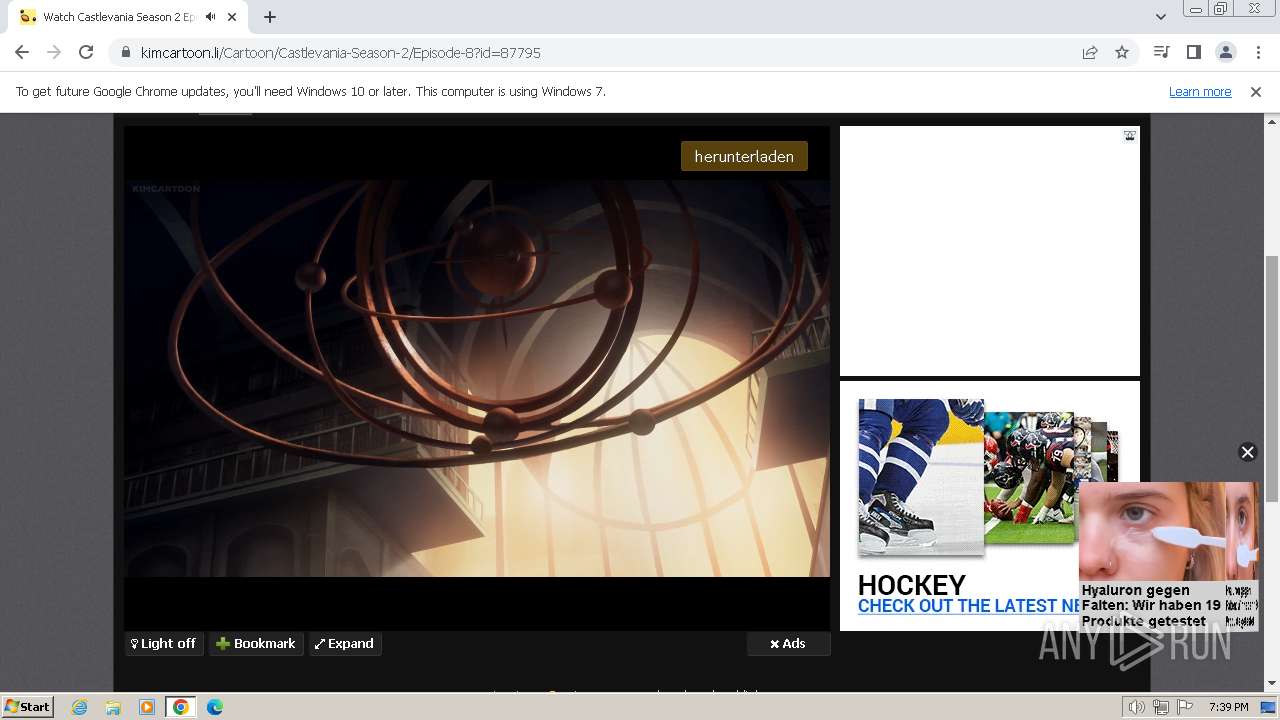
Task: Open Learn more link in update notice
Action: 1200,92
